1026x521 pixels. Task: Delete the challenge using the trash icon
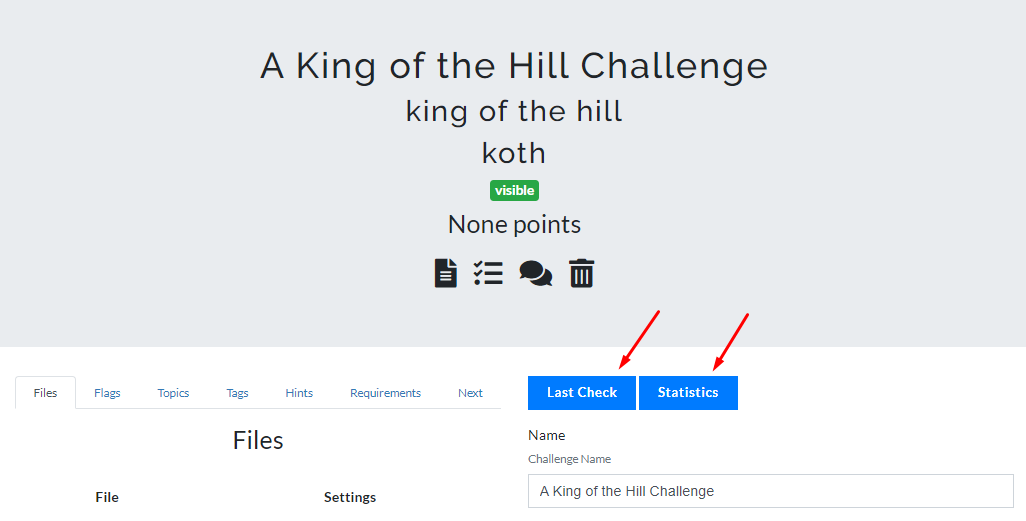tap(581, 273)
